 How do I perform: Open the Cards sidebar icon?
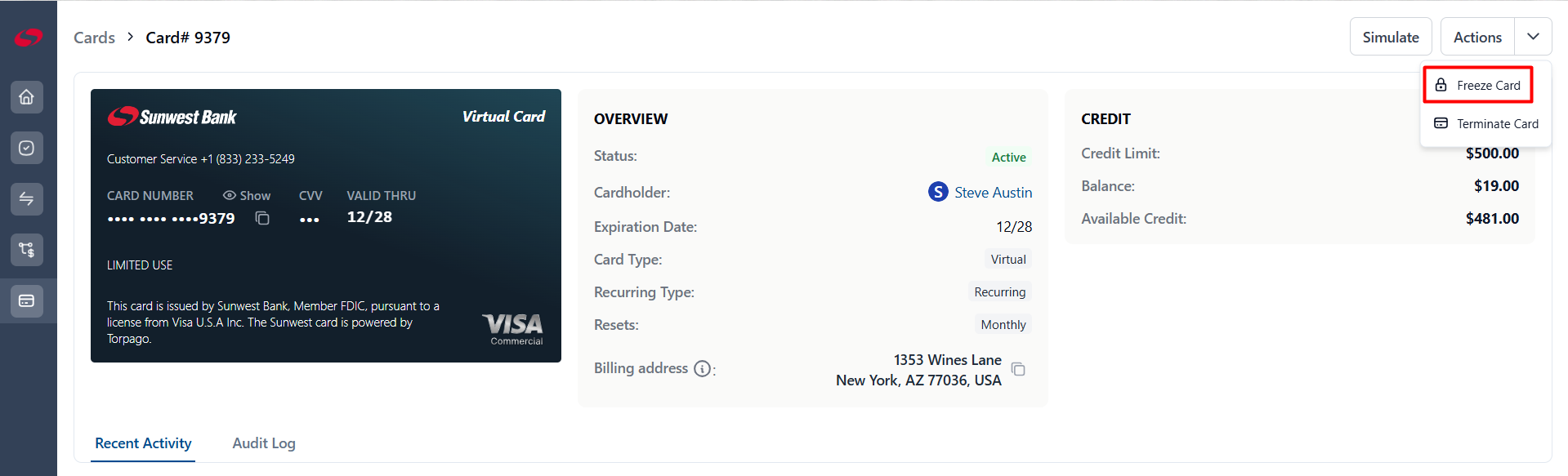27,300
